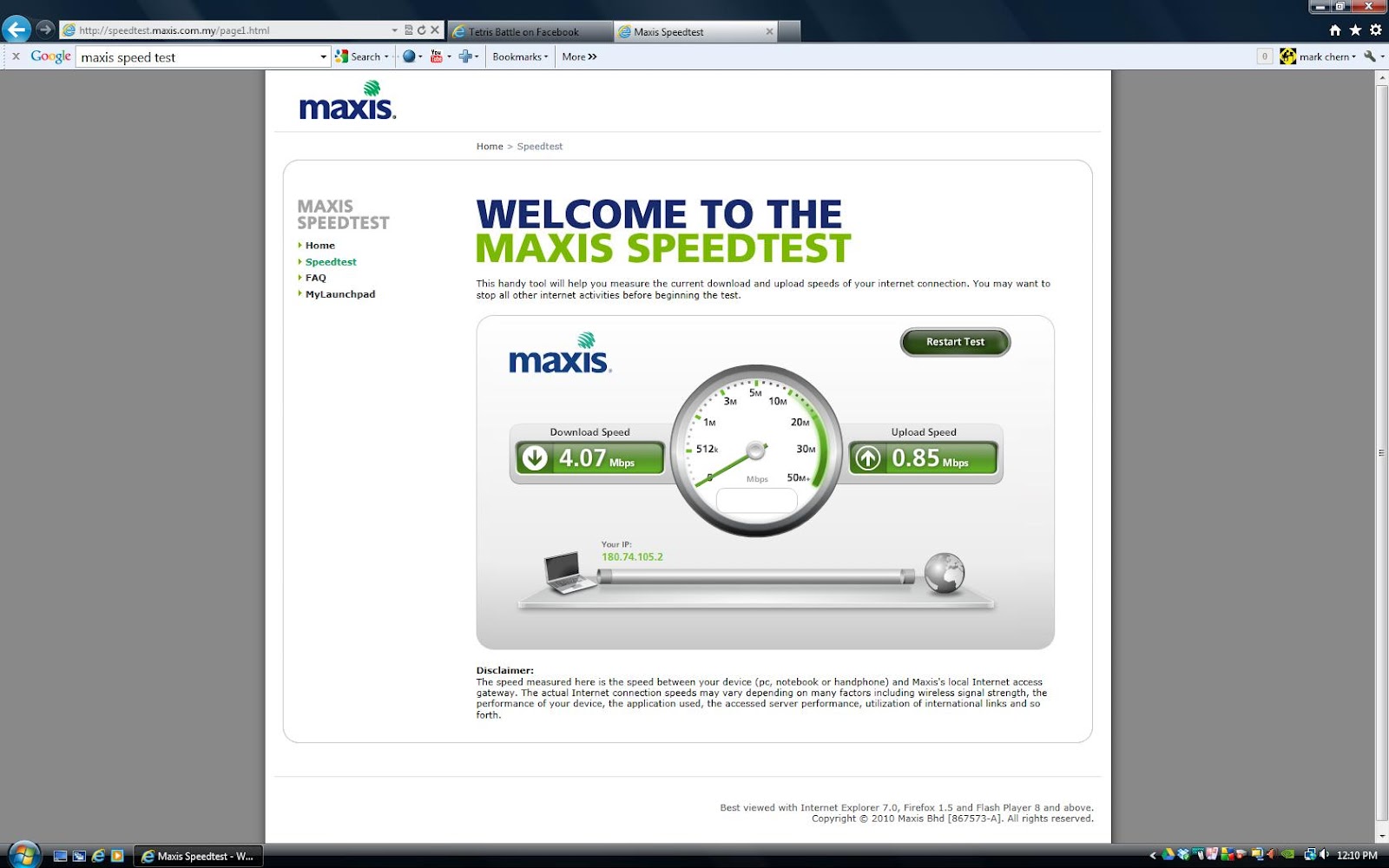Click the Maxis logo at page top

click(347, 100)
